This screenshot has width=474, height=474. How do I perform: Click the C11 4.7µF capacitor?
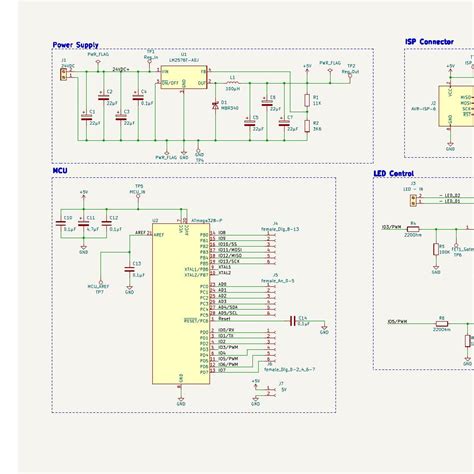[83, 223]
